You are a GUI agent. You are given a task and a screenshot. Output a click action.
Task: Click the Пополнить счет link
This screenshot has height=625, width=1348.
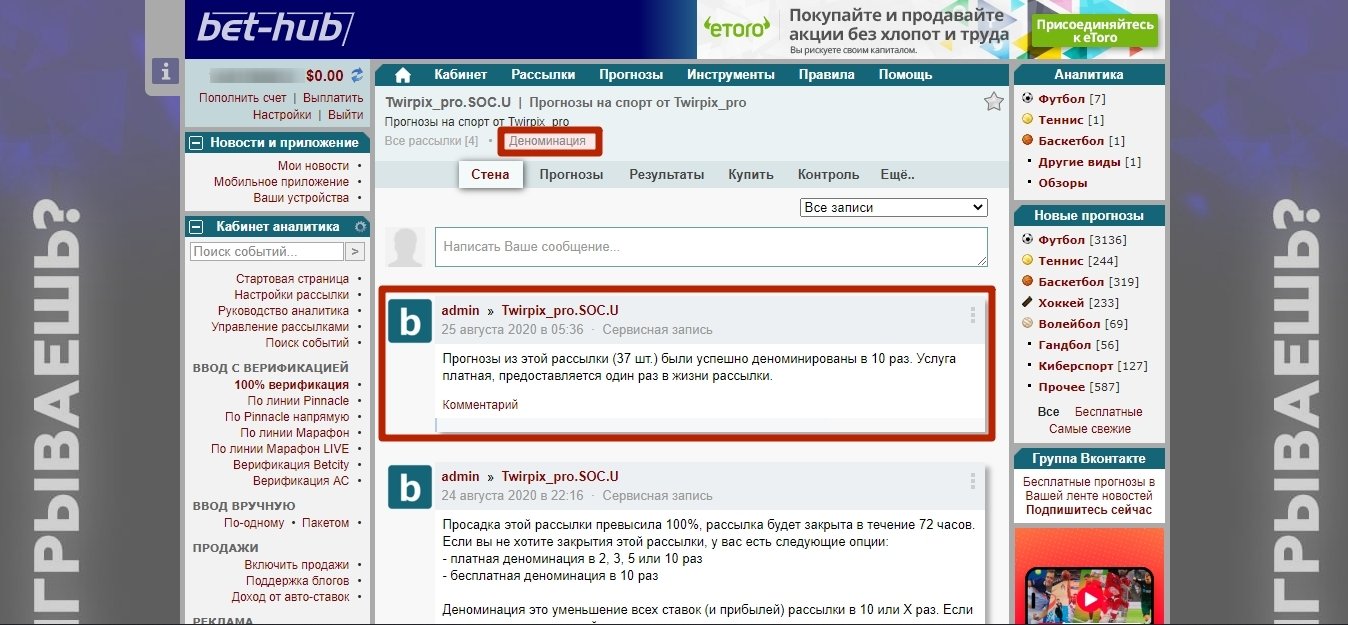(x=242, y=98)
